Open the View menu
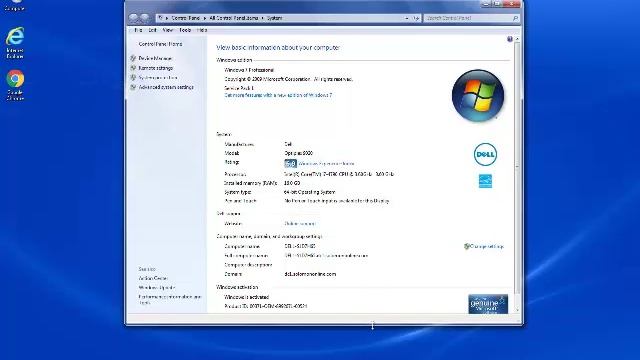The image size is (640, 360). (168, 30)
